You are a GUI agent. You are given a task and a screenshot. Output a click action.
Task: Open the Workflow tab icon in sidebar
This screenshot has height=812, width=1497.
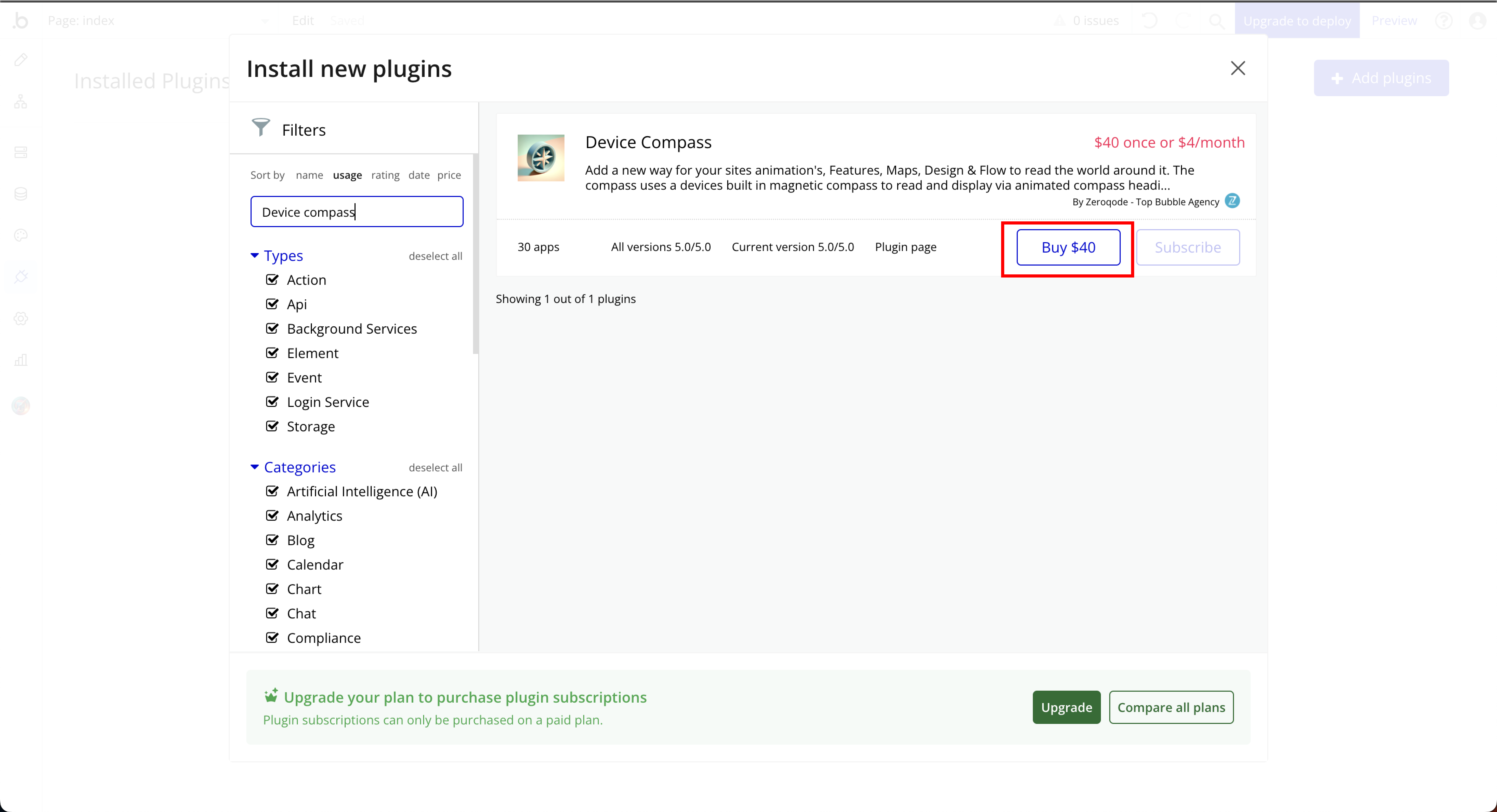tap(21, 102)
